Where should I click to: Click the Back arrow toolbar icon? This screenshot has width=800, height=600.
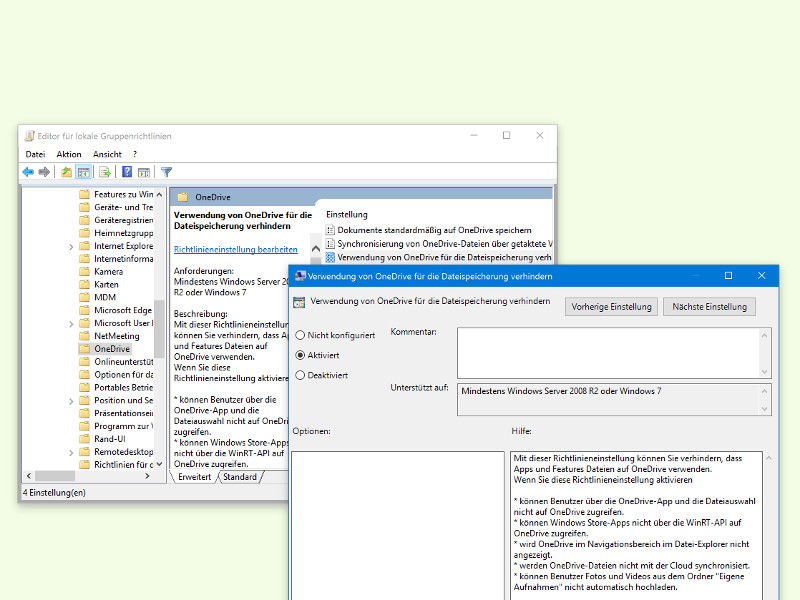point(28,172)
